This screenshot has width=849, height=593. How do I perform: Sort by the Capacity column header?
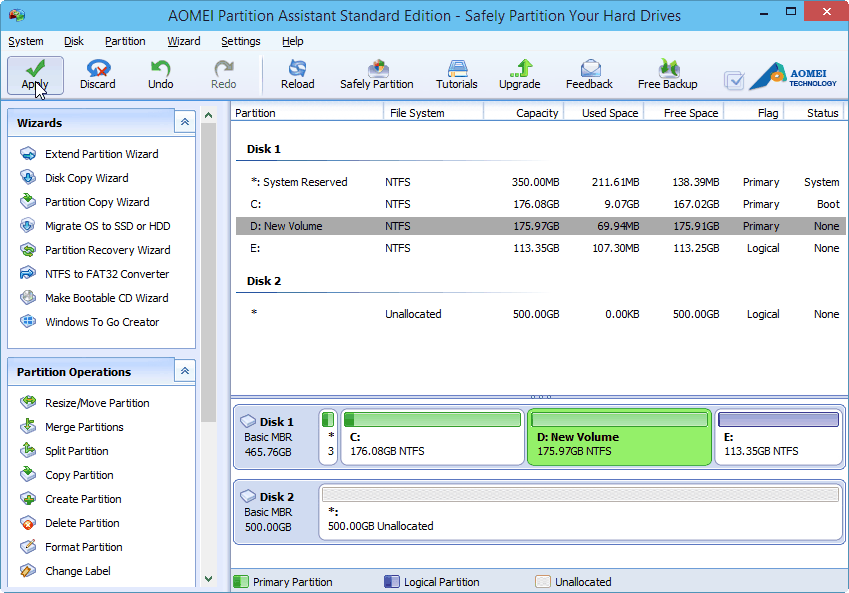click(x=537, y=113)
